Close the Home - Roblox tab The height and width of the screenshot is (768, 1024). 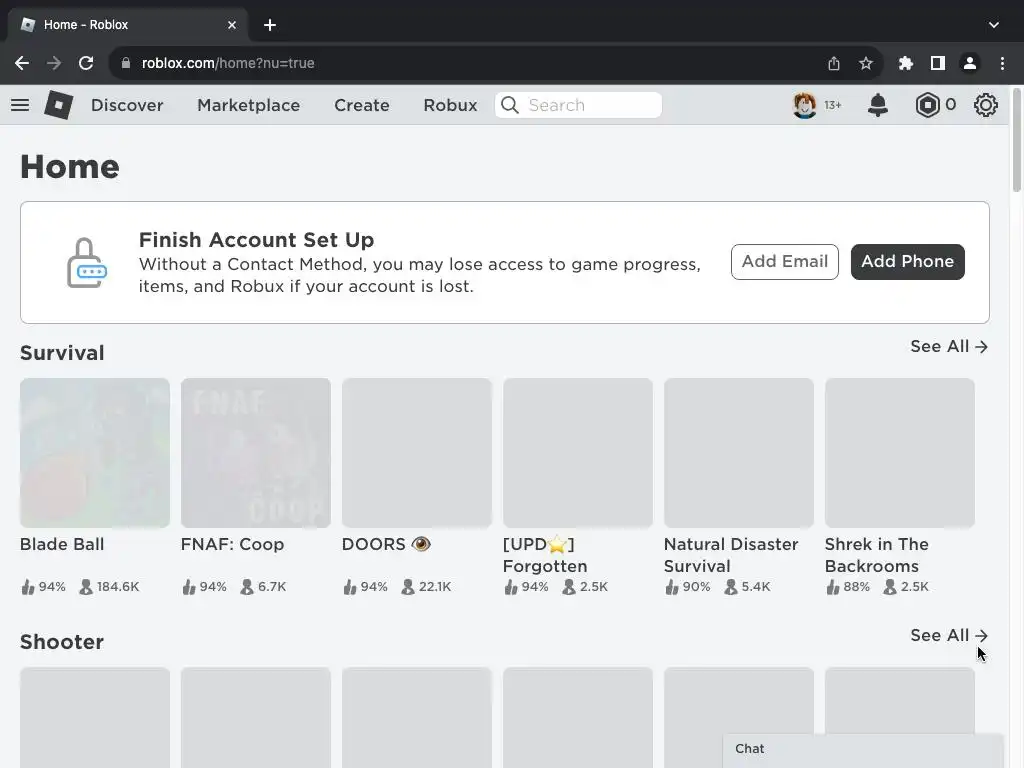point(232,25)
